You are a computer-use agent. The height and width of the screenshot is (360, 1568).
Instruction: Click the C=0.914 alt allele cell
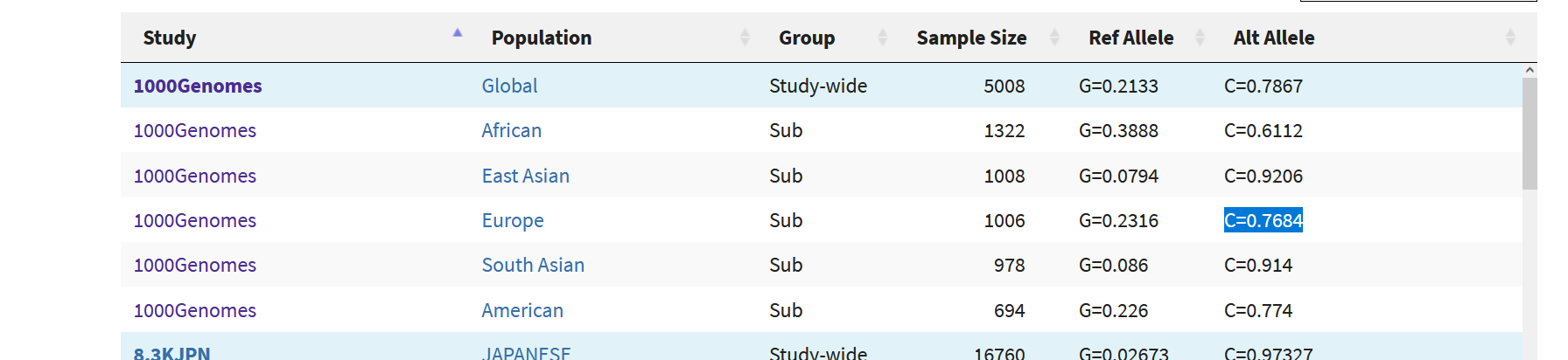coord(1258,265)
